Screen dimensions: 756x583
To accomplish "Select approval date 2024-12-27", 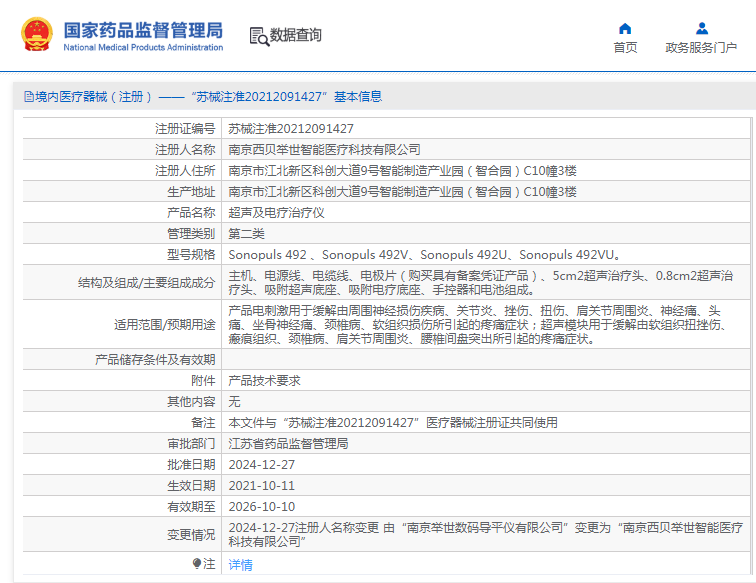I will click(x=261, y=465).
